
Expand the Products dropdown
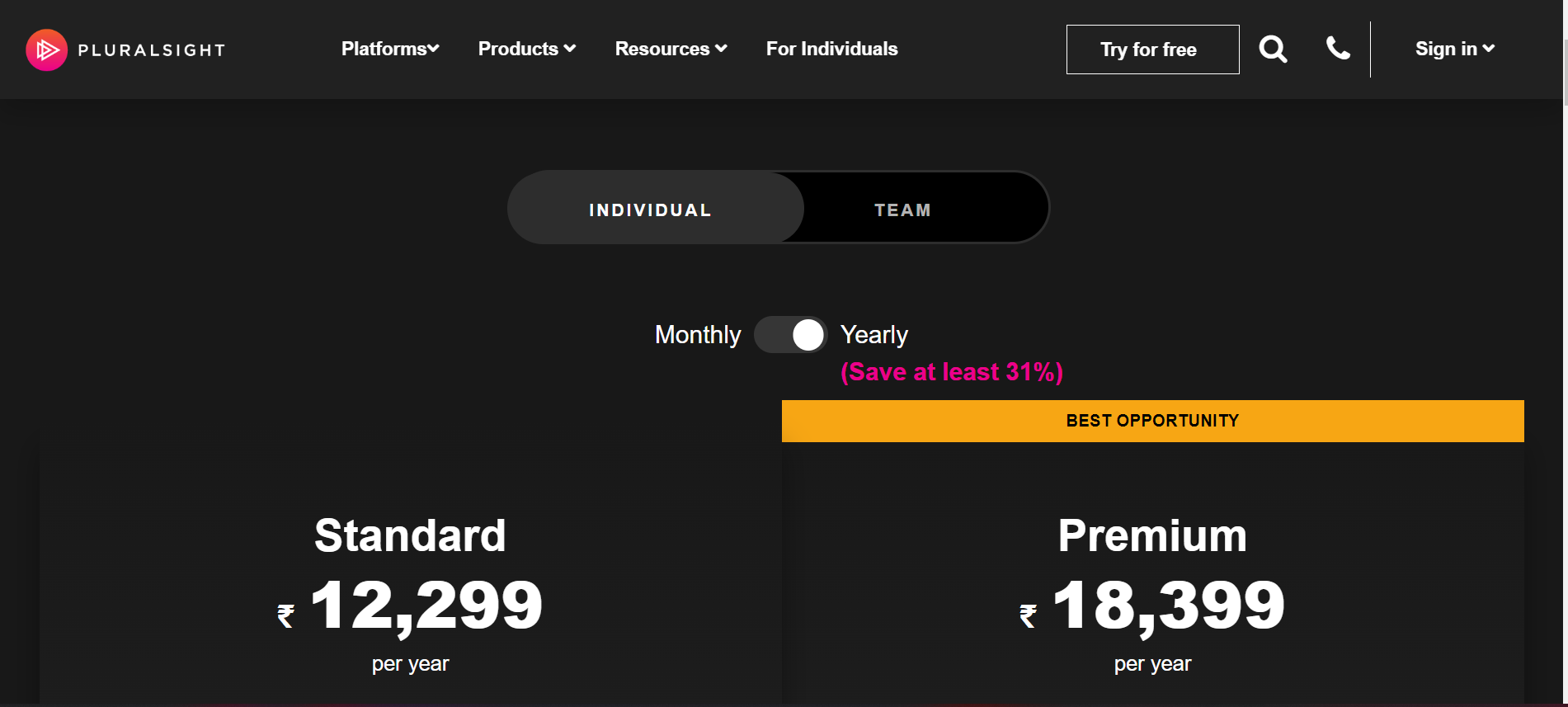(518, 48)
